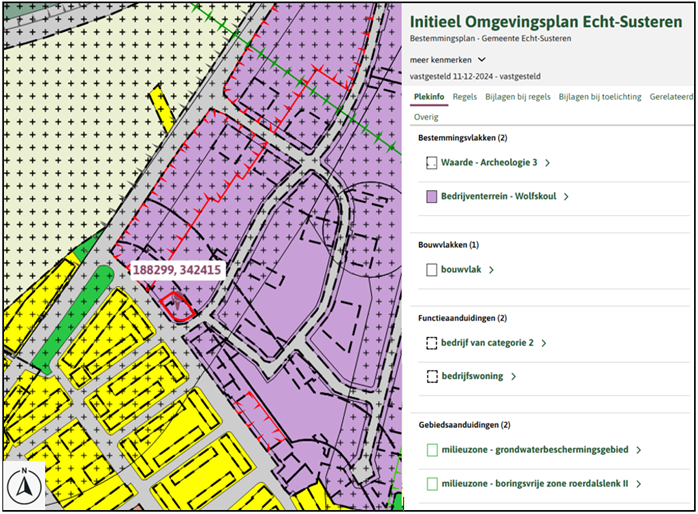
Task: Open chevron beside boringsvrije zone roerdalslenk II
Action: pyautogui.click(x=639, y=484)
